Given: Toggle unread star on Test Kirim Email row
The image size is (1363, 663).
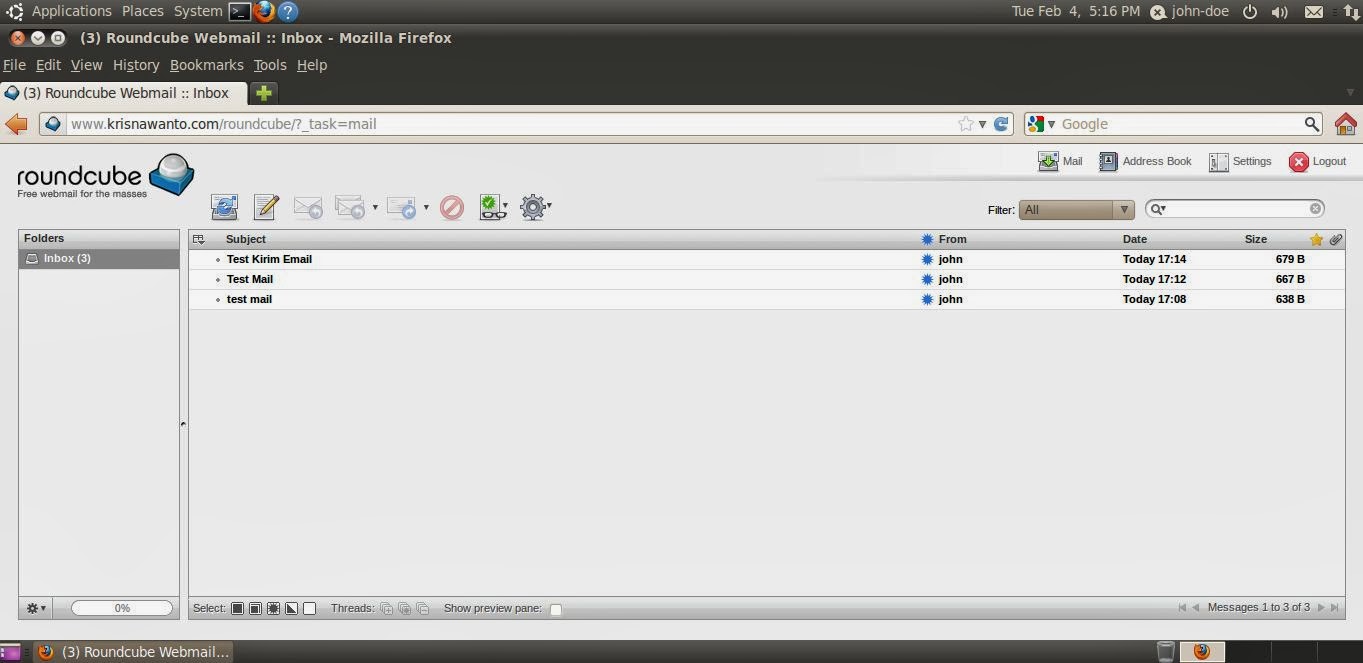Looking at the screenshot, I should coord(927,259).
